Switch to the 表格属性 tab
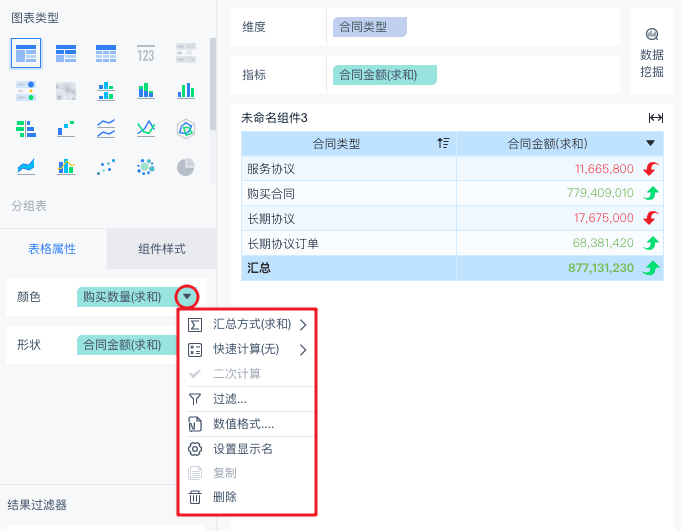681x531 pixels. (x=52, y=249)
